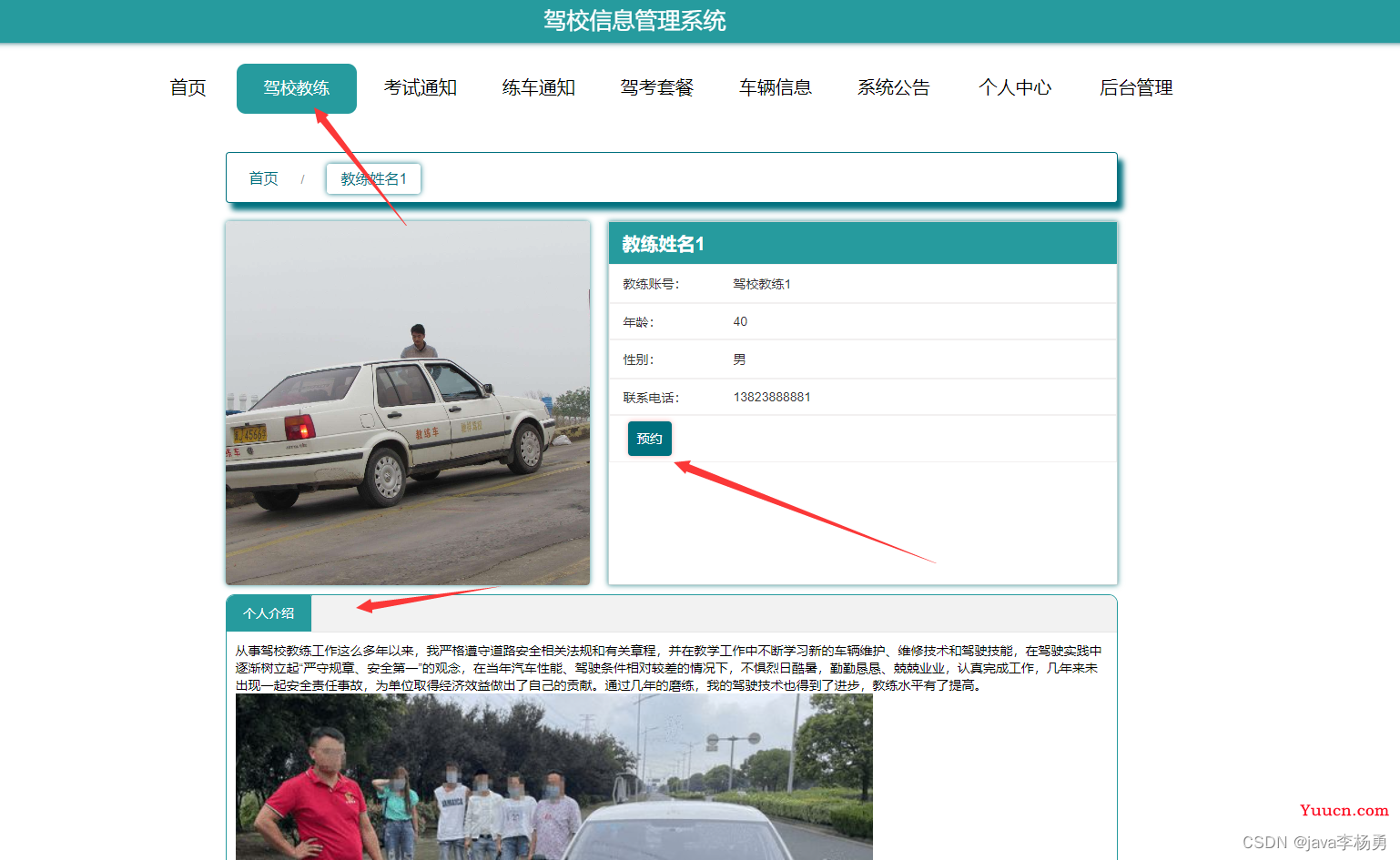Click the 预约 booking button
This screenshot has width=1400, height=860.
(650, 439)
